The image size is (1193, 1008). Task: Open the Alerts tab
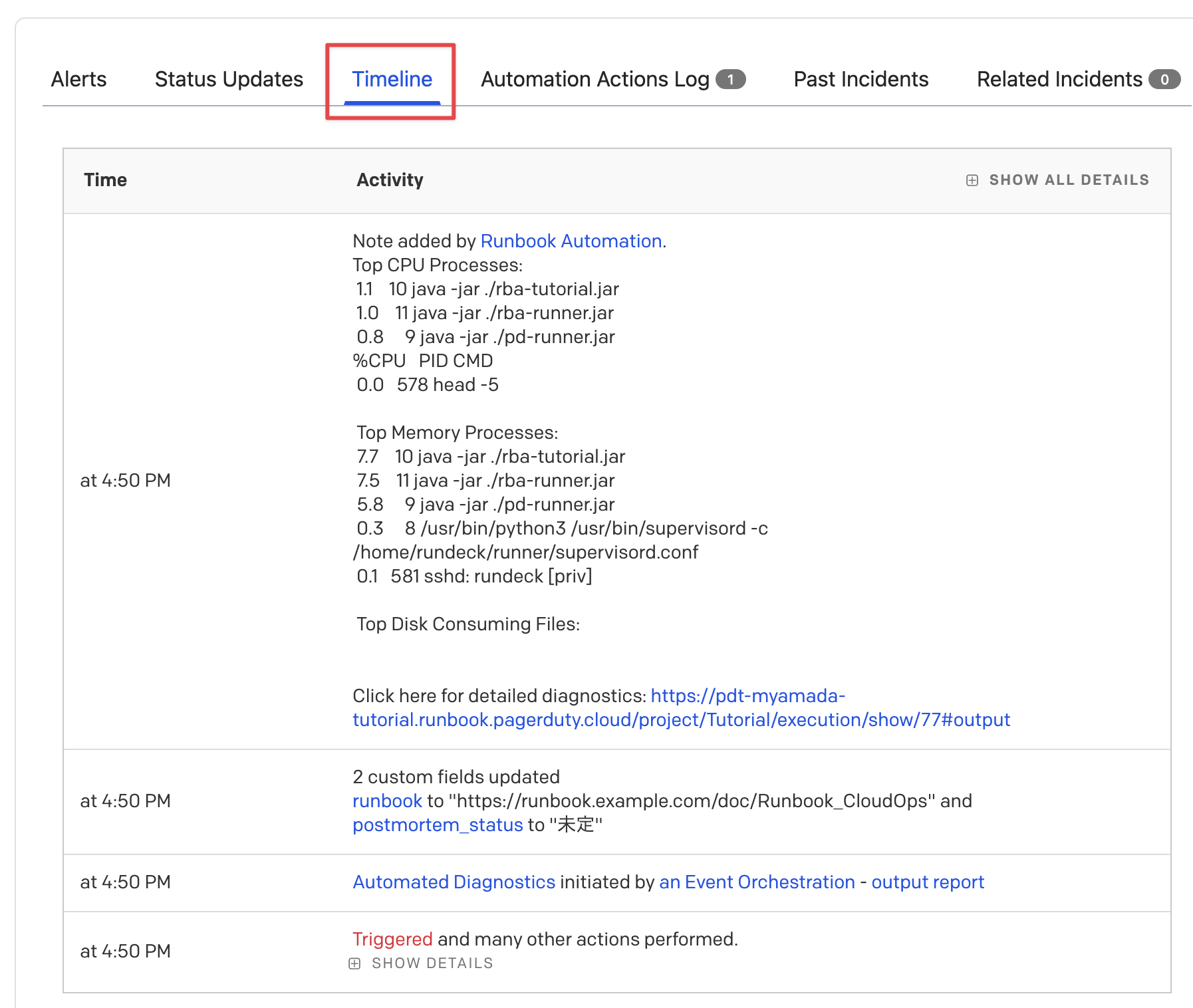tap(78, 79)
